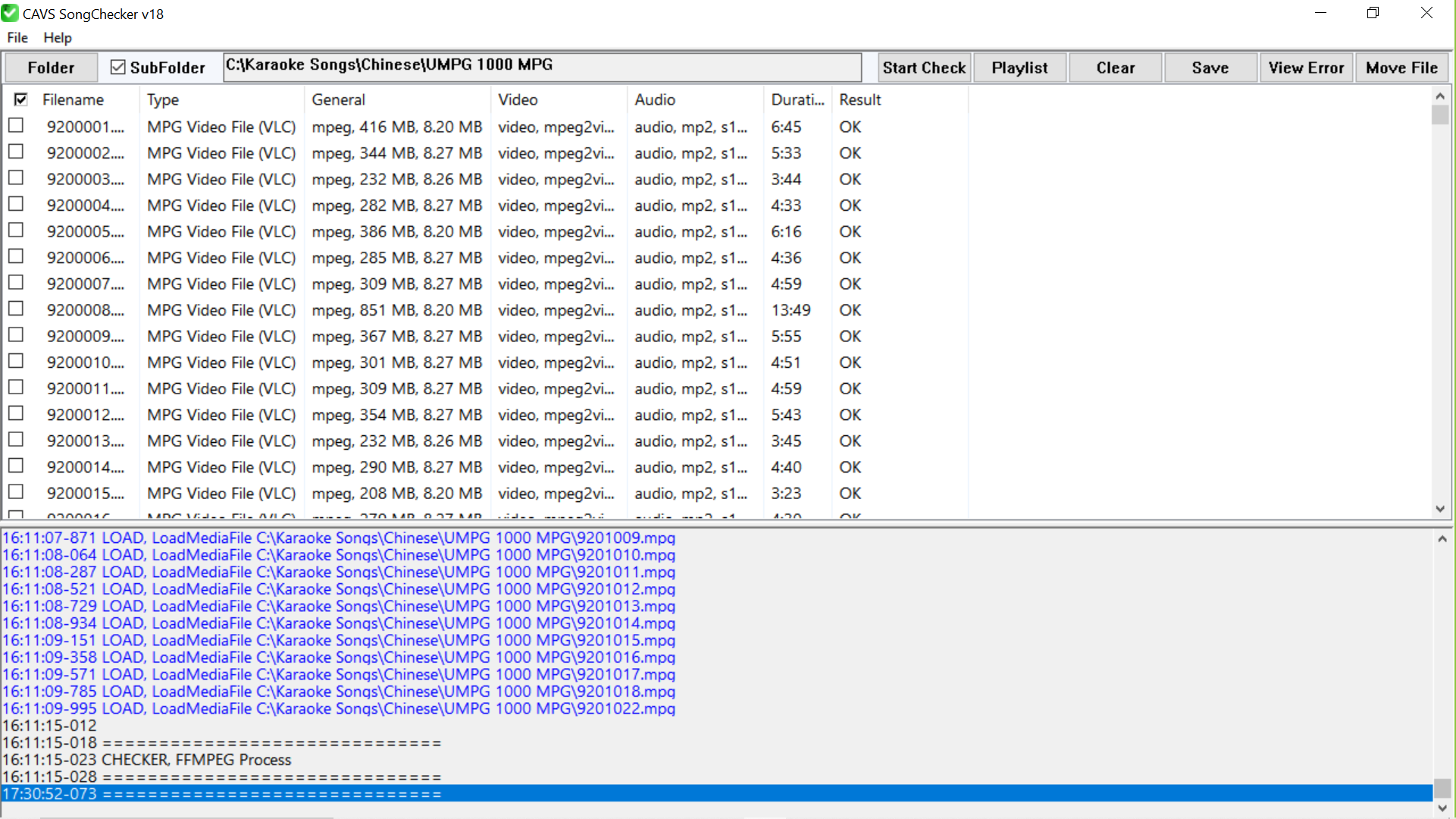
Task: Restore down the application window
Action: [x=1373, y=13]
